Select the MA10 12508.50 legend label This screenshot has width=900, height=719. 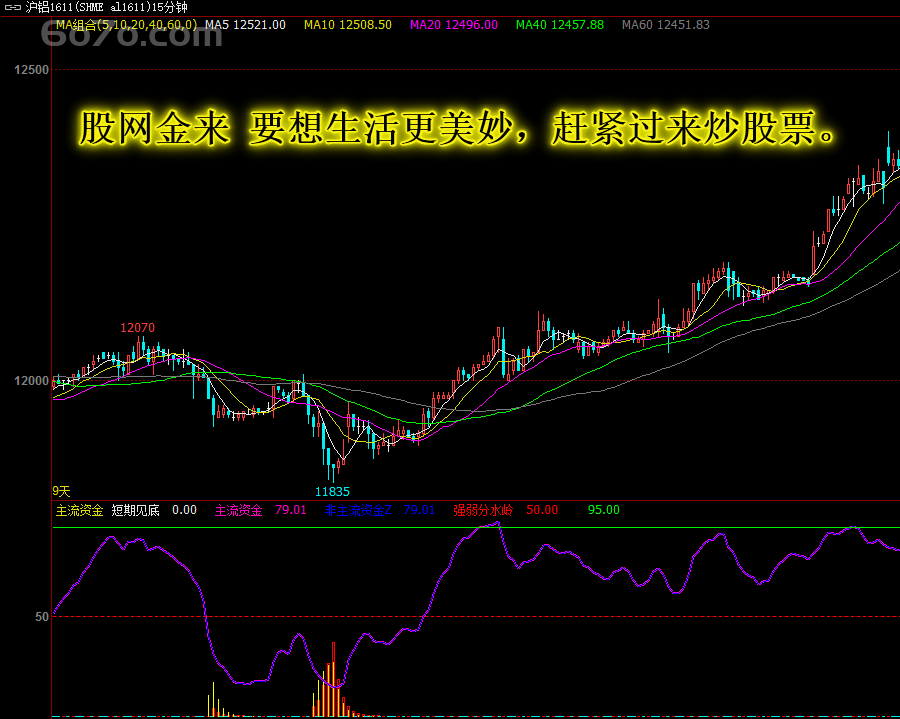point(347,25)
